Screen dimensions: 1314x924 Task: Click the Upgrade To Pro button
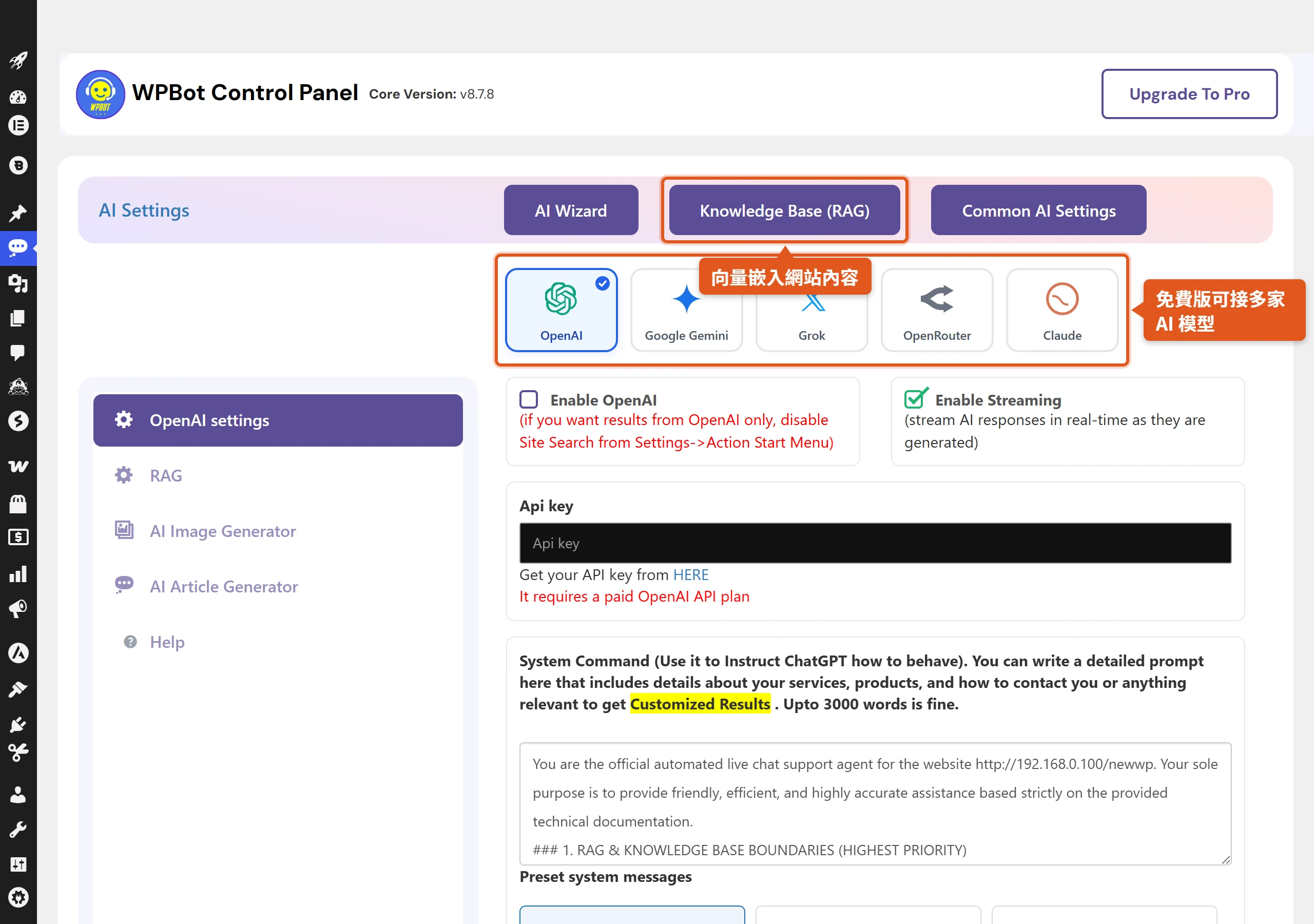coord(1189,94)
